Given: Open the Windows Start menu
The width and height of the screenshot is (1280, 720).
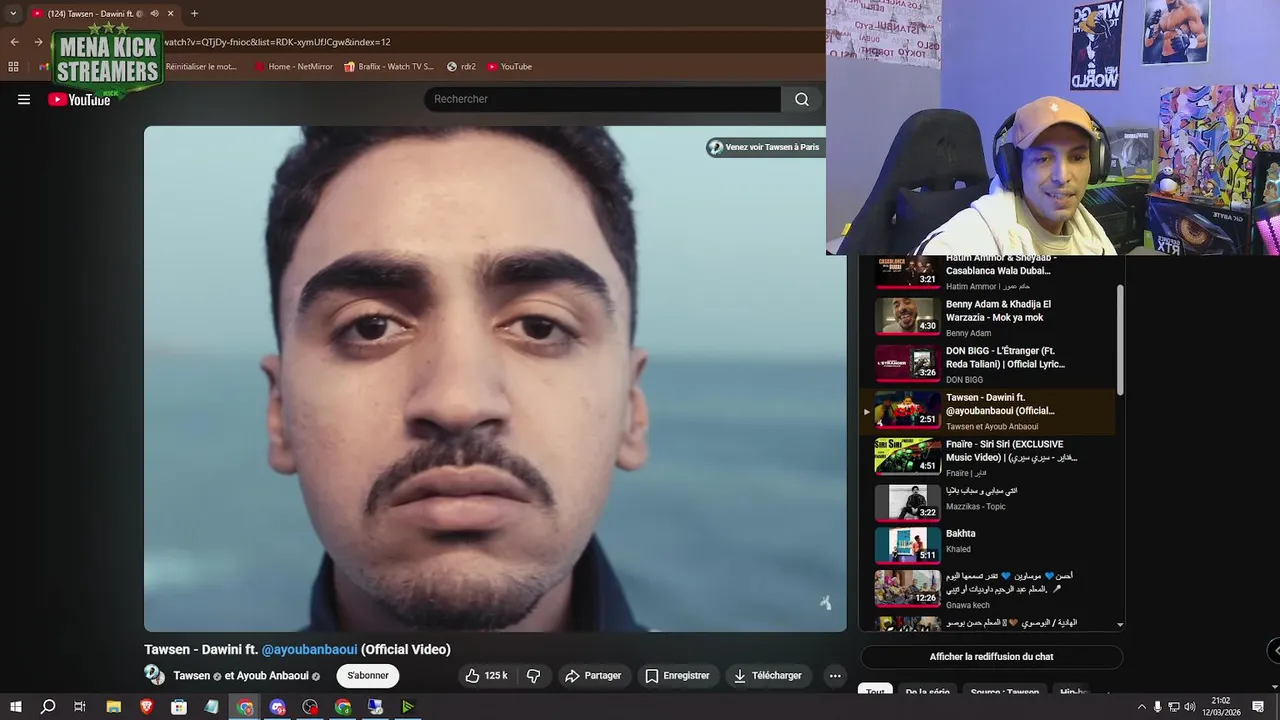Looking at the screenshot, I should pos(15,707).
